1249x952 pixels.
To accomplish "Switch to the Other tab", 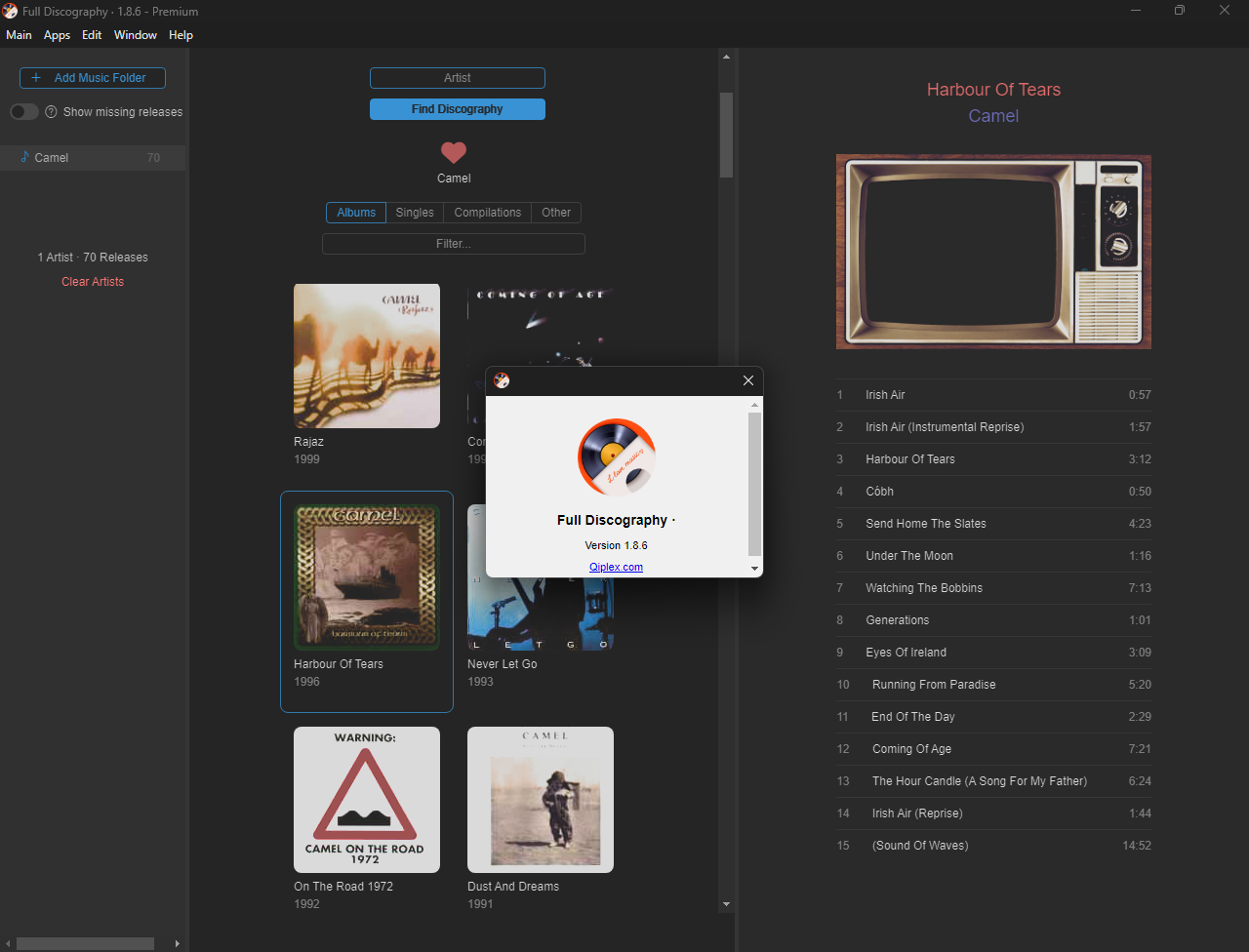I will click(x=556, y=213).
